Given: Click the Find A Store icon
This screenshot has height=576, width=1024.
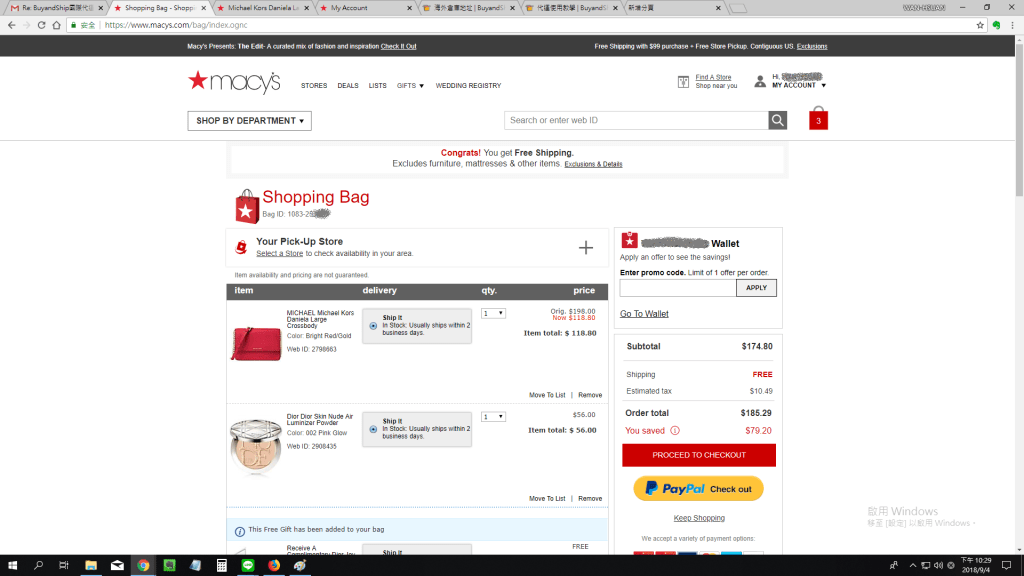Looking at the screenshot, I should (683, 82).
